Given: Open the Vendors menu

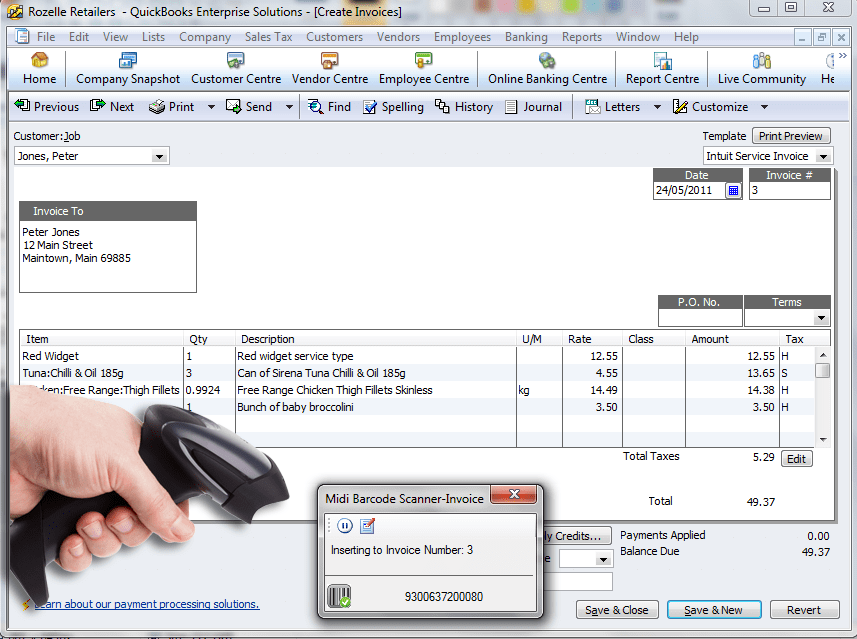Looking at the screenshot, I should pyautogui.click(x=398, y=37).
